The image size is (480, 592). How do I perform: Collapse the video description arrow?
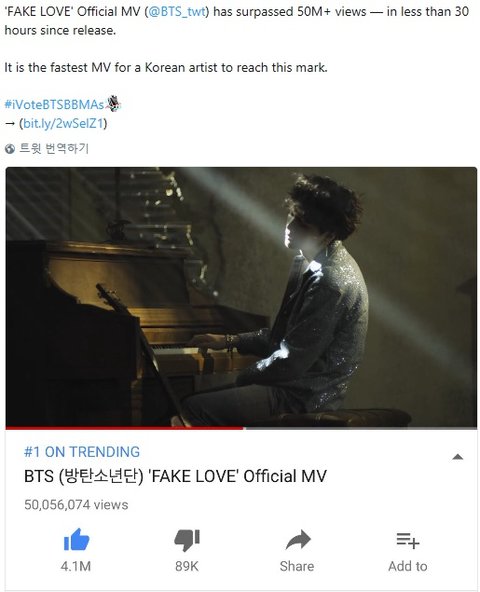point(458,457)
